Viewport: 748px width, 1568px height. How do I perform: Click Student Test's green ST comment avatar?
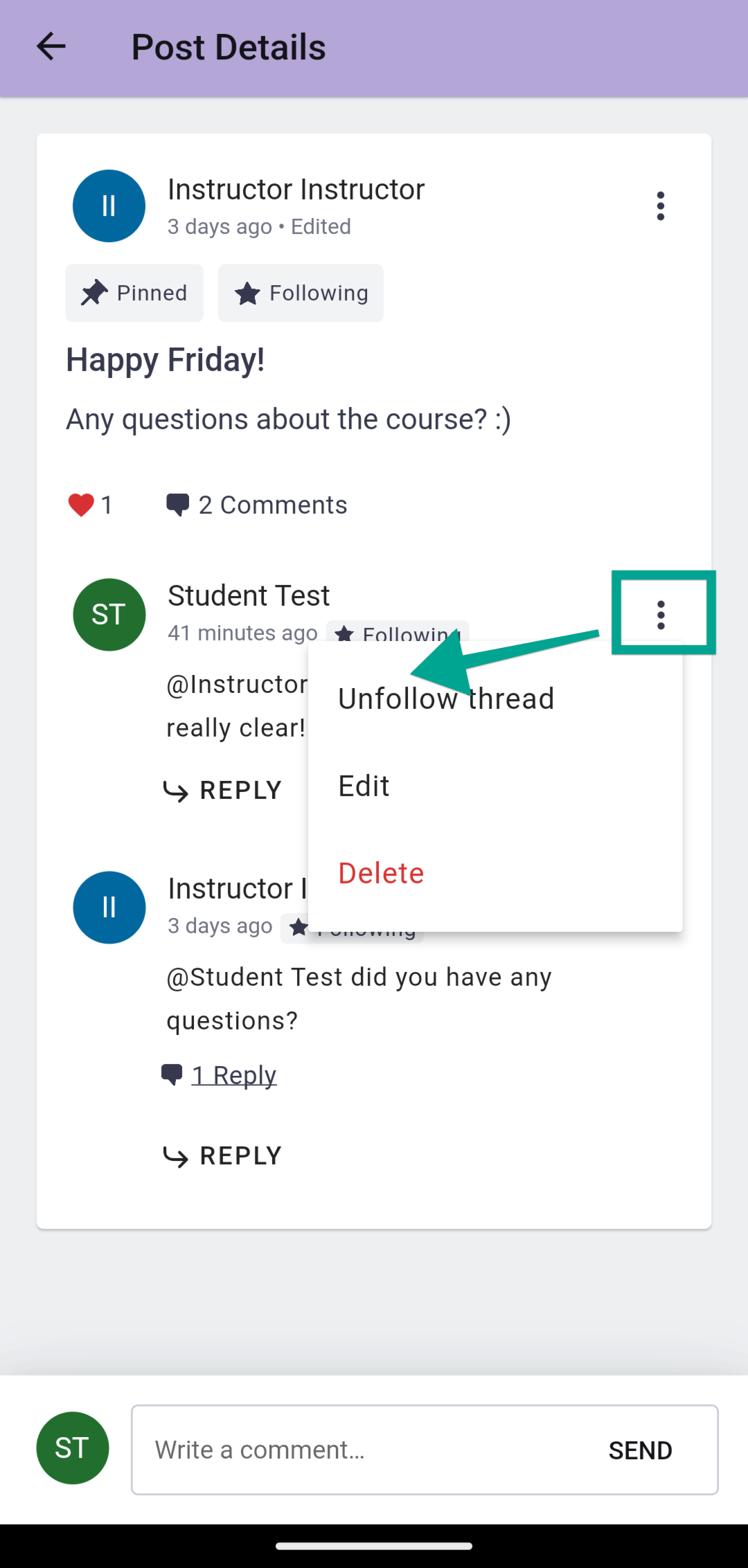click(x=109, y=615)
